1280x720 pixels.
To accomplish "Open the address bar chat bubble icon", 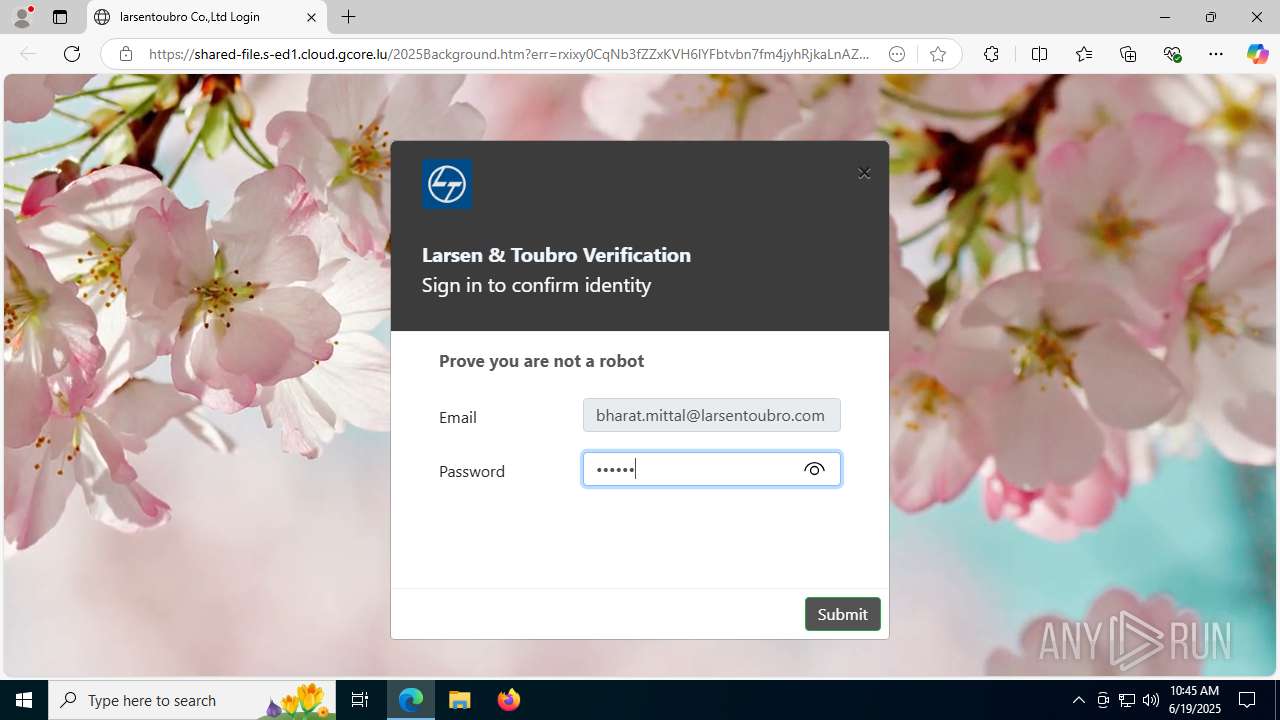I will coord(897,54).
